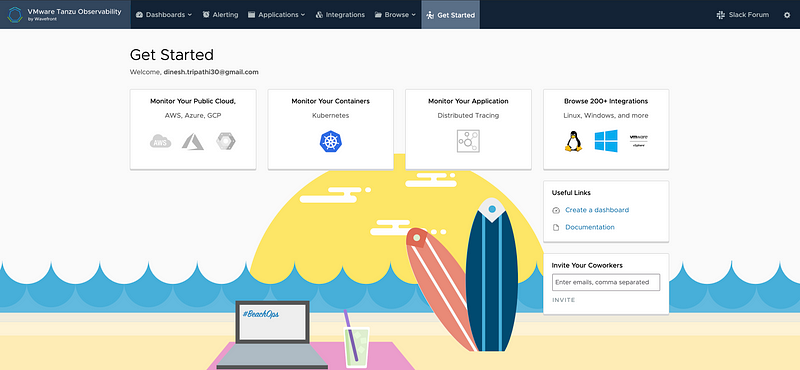Click the Linux penguin icon
Screen dimensions: 800x370
tap(573, 141)
